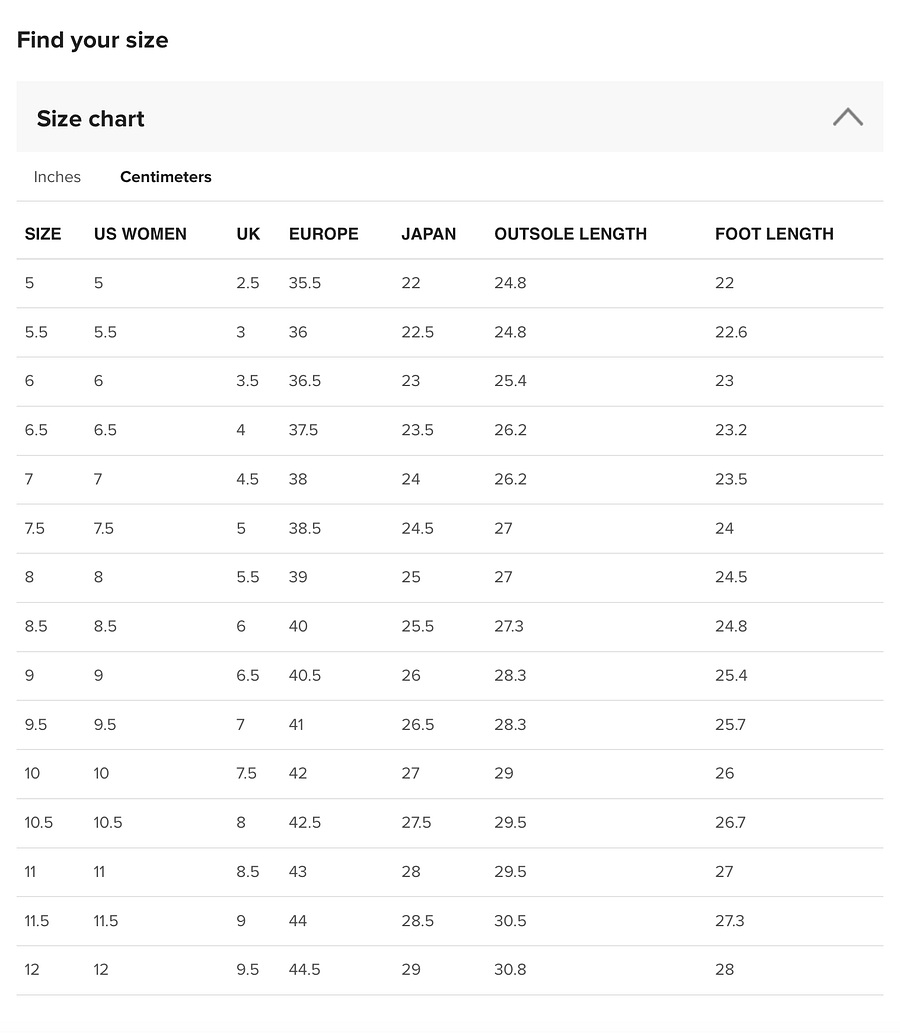Click the EUROPE column header
Image resolution: width=900 pixels, height=1033 pixels.
[323, 234]
